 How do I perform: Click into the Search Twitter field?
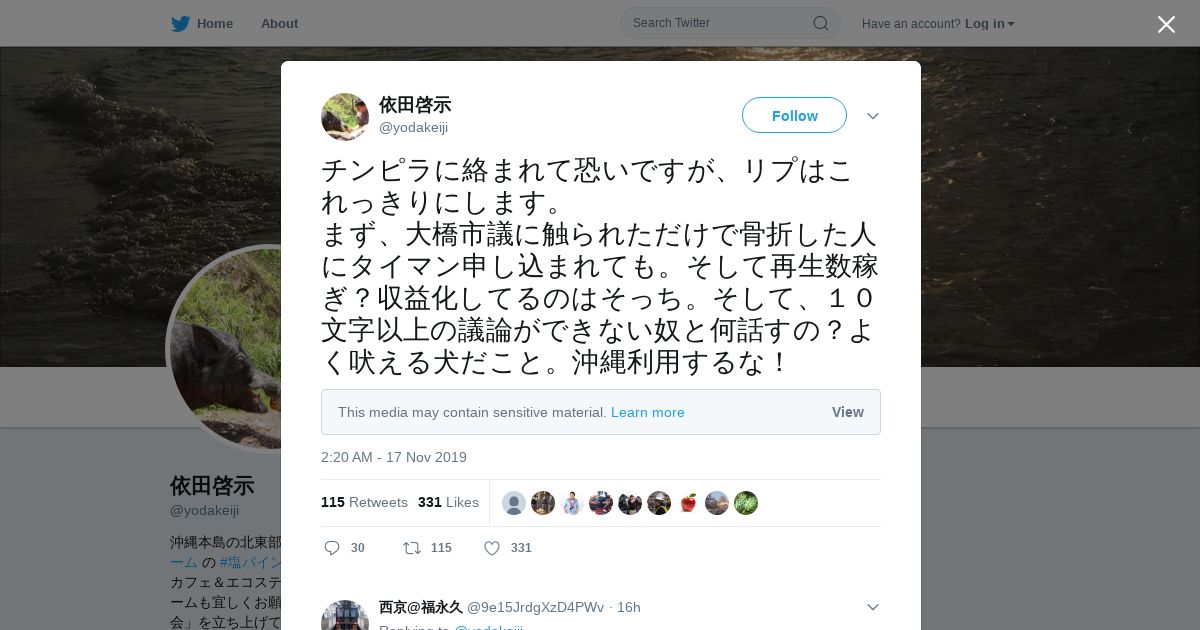click(x=720, y=23)
